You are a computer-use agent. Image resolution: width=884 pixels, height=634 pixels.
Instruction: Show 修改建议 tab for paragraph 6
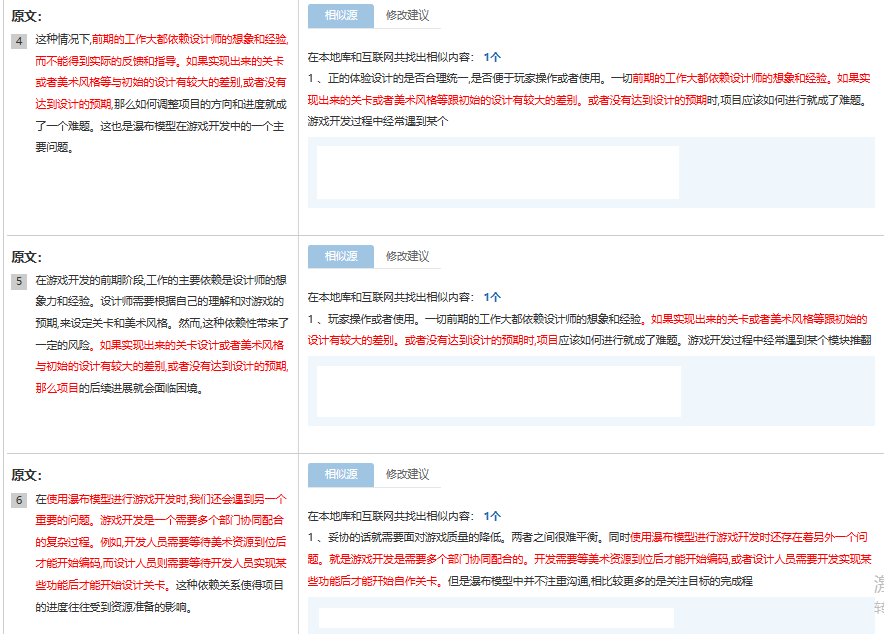coord(407,474)
